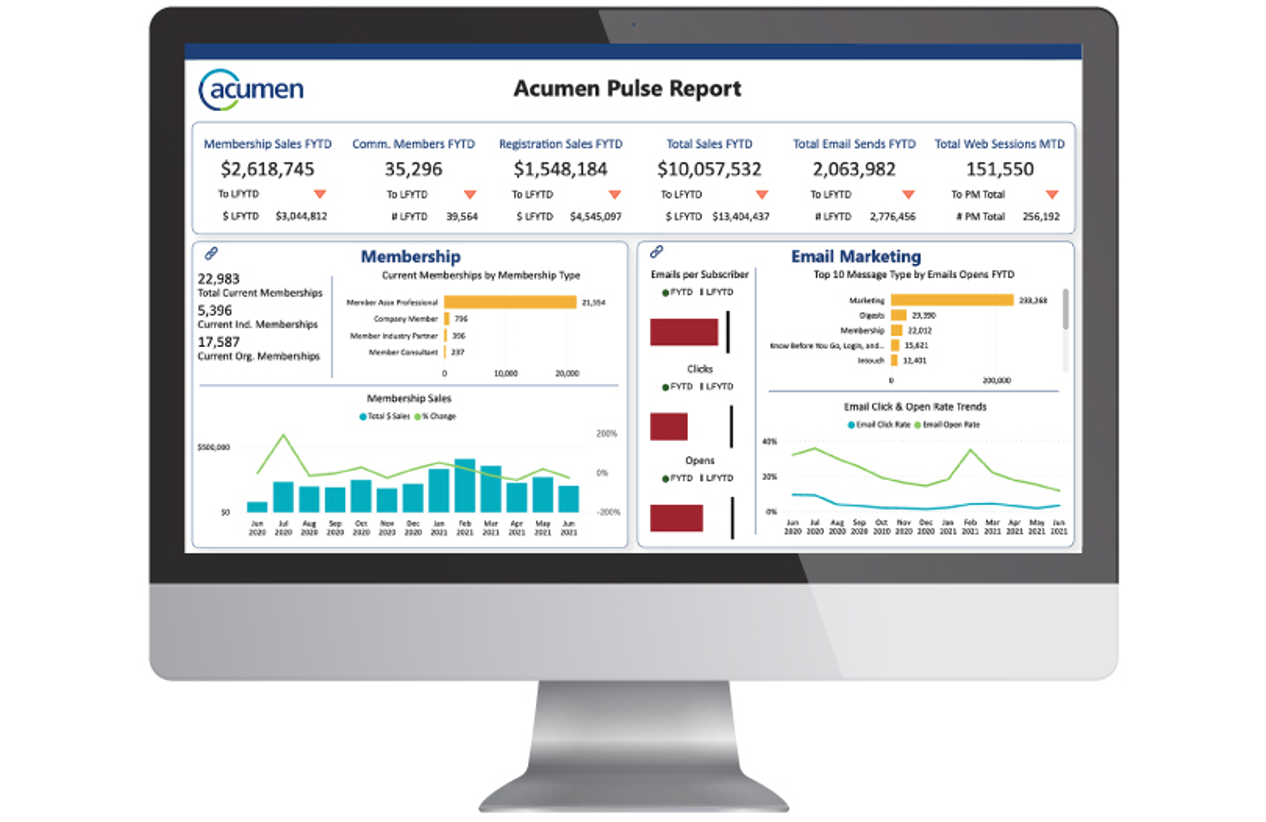This screenshot has height=822, width=1266.
Task: Click the Membership Sales FYTD value $2,618,745
Action: pos(267,169)
